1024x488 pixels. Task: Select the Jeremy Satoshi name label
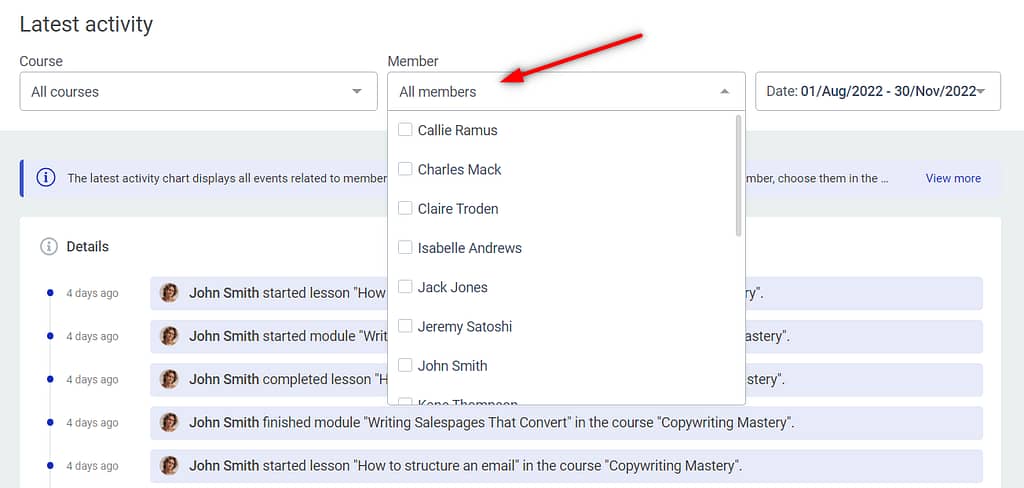click(464, 326)
